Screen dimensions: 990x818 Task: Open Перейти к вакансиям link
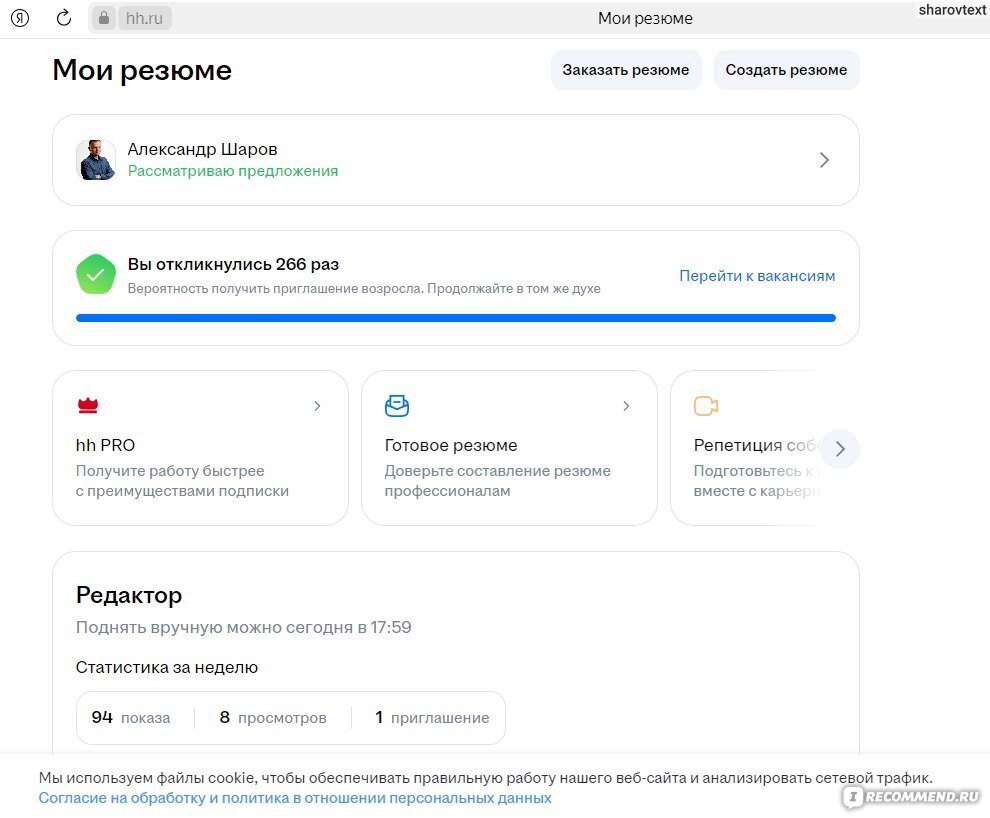tap(757, 275)
